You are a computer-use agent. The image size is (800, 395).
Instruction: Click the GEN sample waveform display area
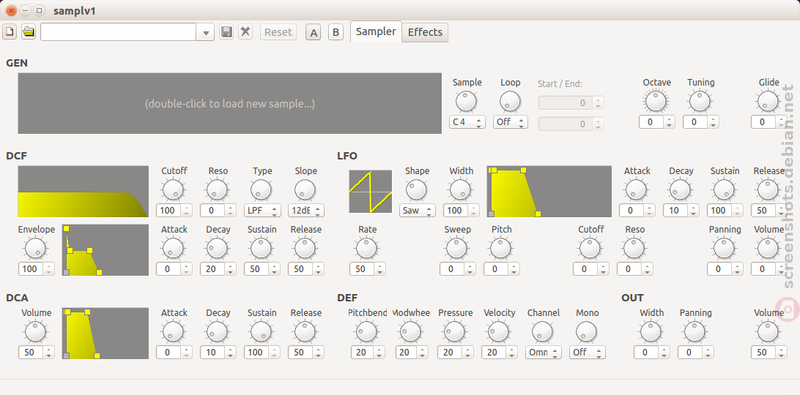230,104
